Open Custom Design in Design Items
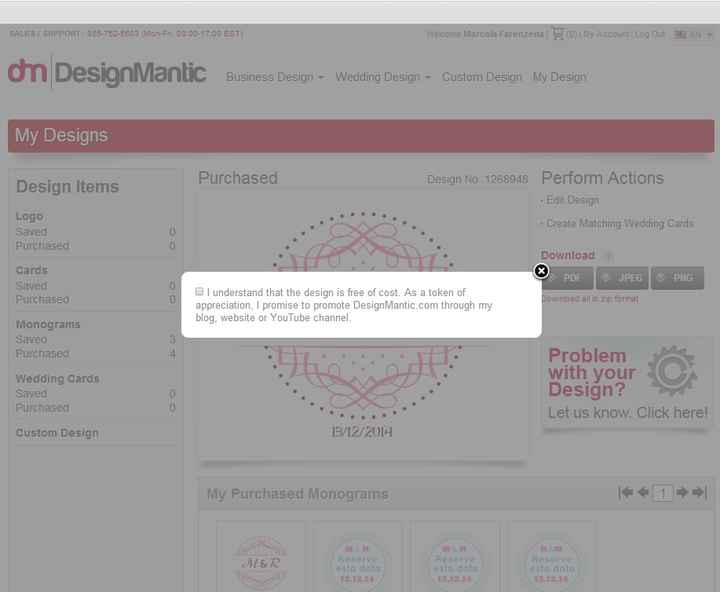This screenshot has height=592, width=720. pyautogui.click(x=57, y=433)
